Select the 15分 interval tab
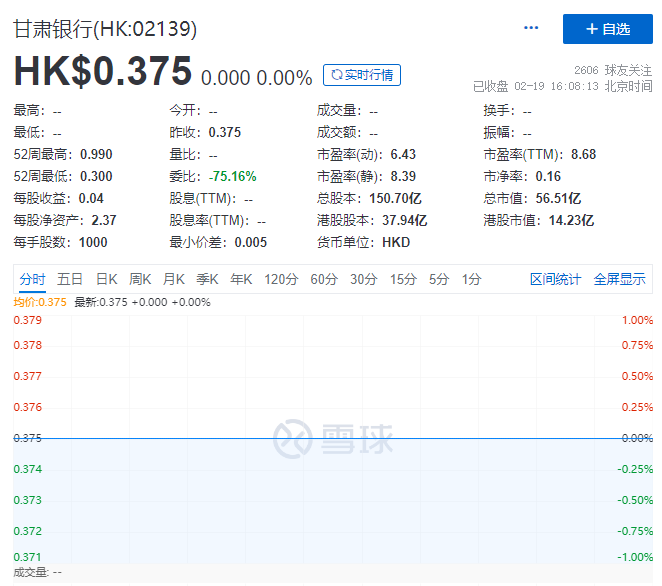 pos(402,279)
